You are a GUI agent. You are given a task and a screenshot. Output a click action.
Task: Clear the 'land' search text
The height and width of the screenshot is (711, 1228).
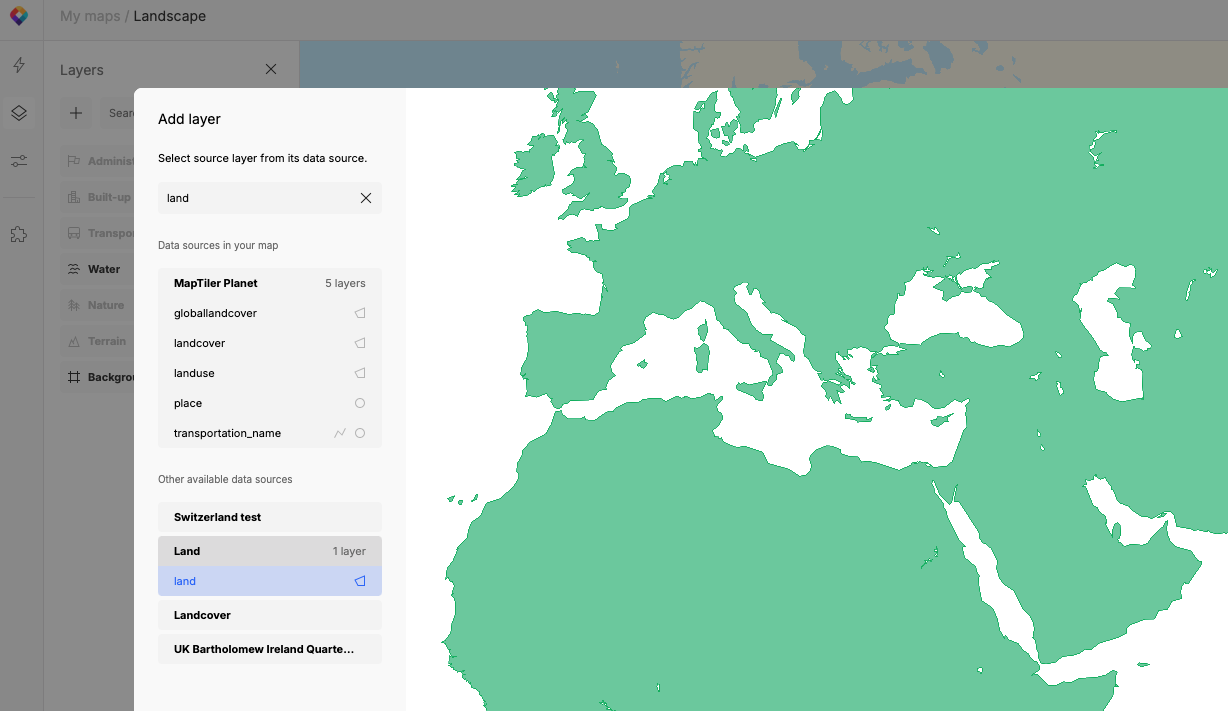(x=366, y=198)
